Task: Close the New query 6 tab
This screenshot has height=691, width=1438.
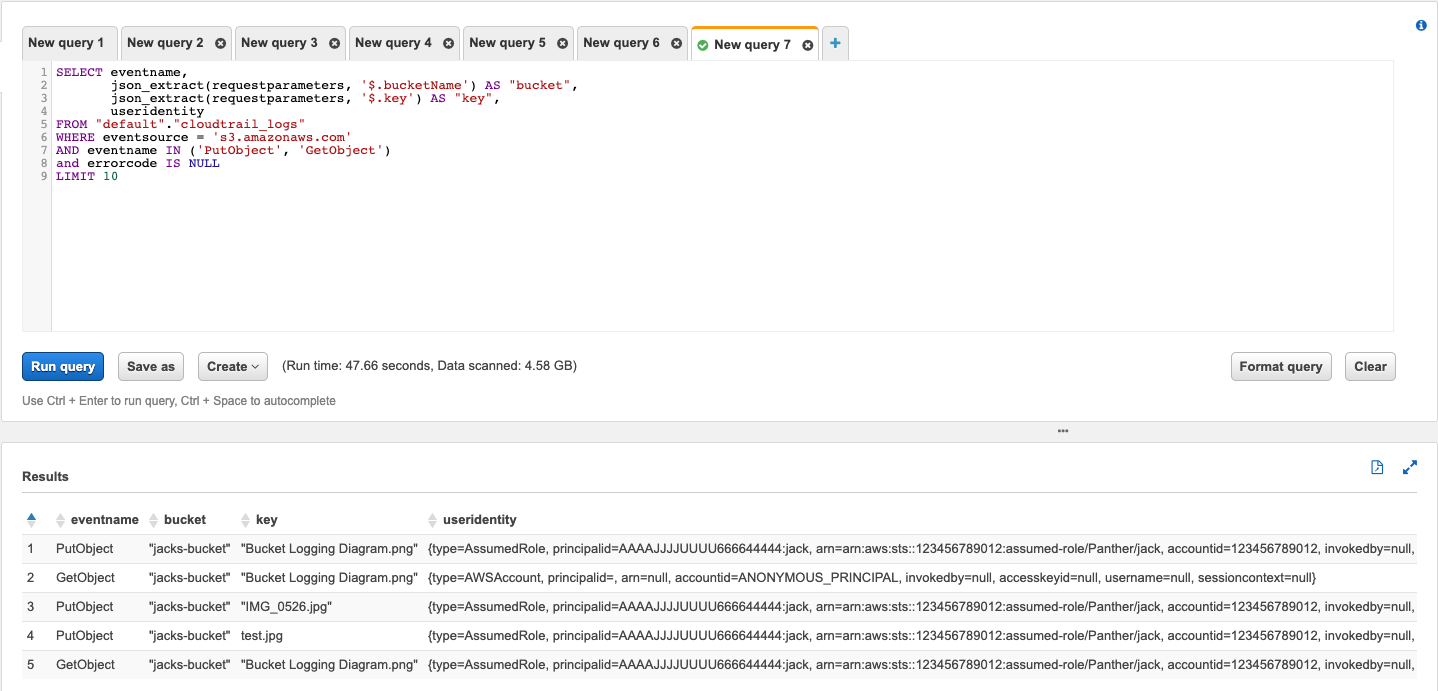Action: click(676, 43)
